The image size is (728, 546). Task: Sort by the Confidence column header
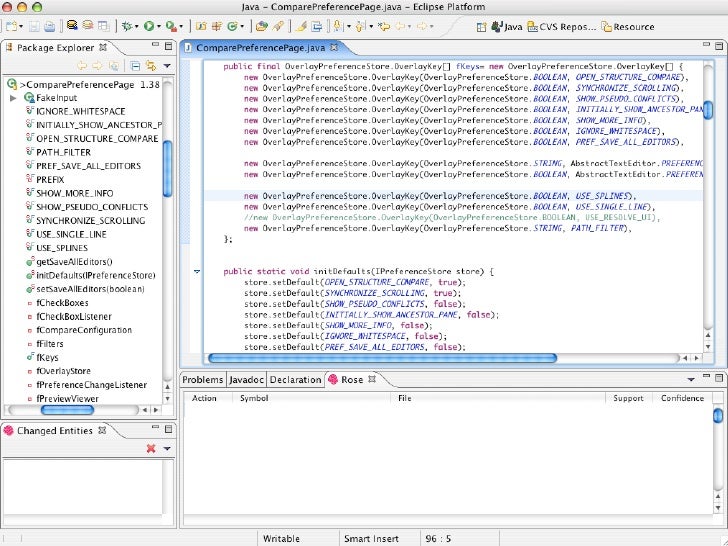[682, 398]
